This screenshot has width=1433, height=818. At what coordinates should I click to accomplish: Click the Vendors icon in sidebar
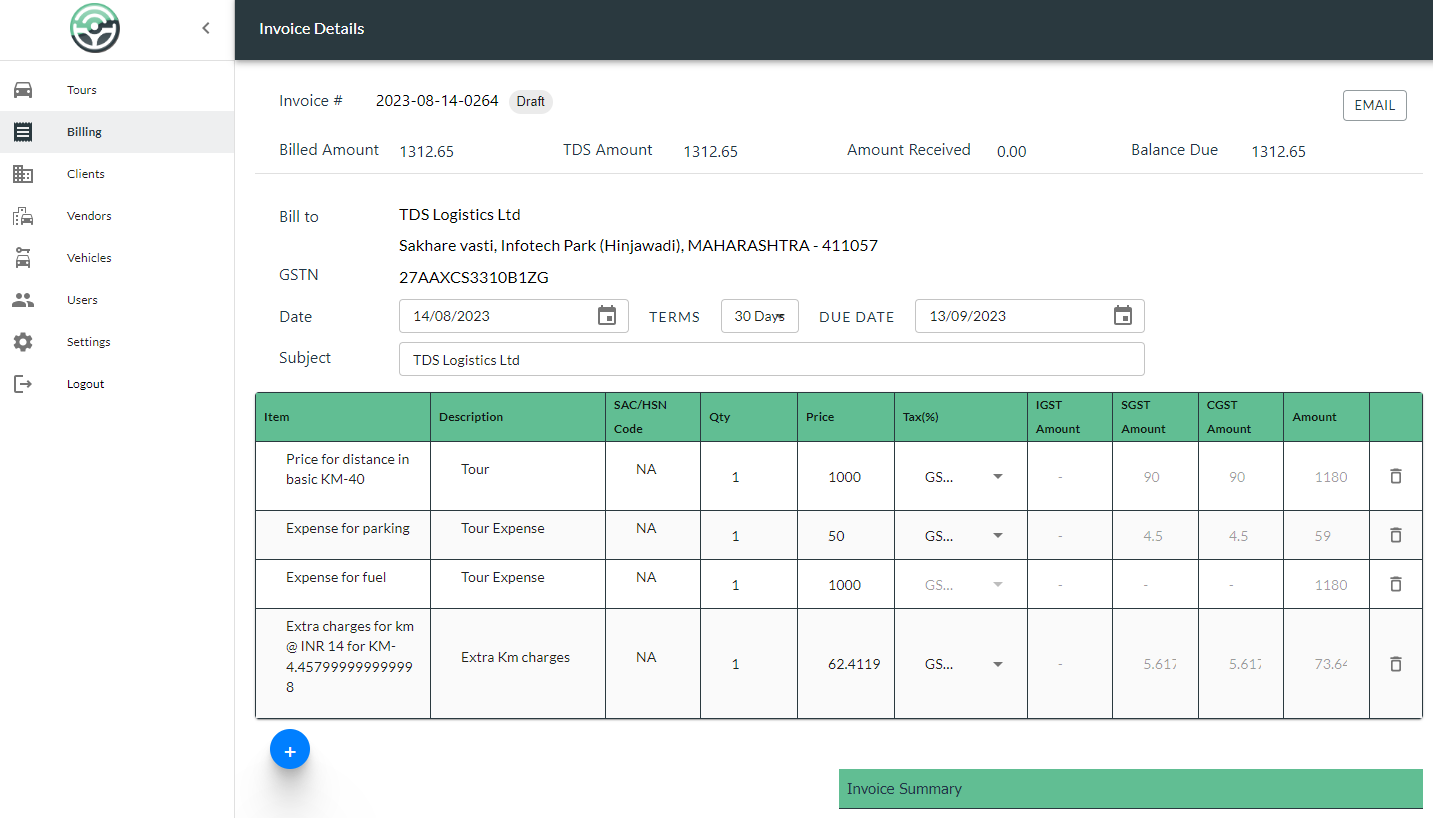click(23, 216)
